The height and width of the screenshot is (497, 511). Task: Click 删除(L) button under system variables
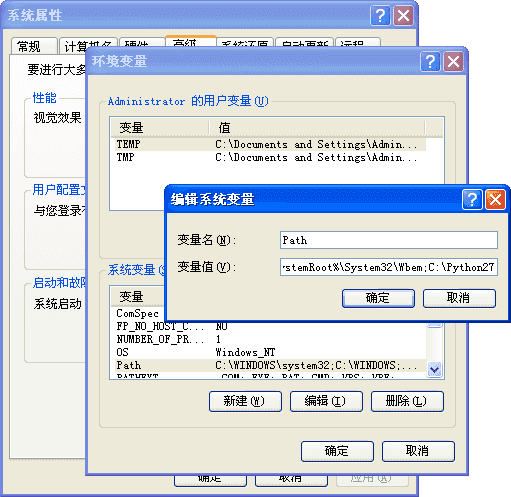(407, 401)
